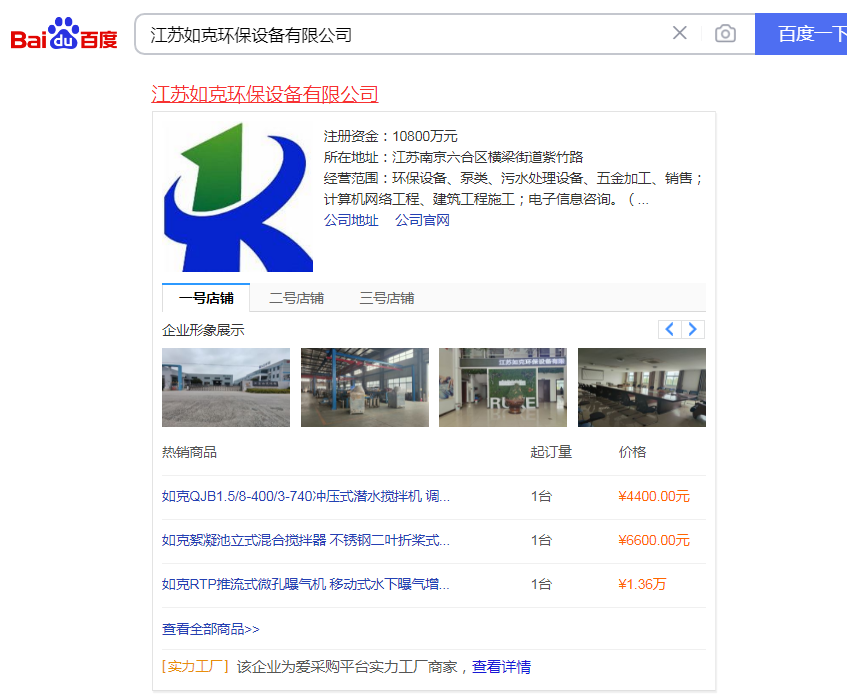Screen dimensions: 847x699
Task: Open the meeting room photo thumbnail
Action: [x=642, y=387]
